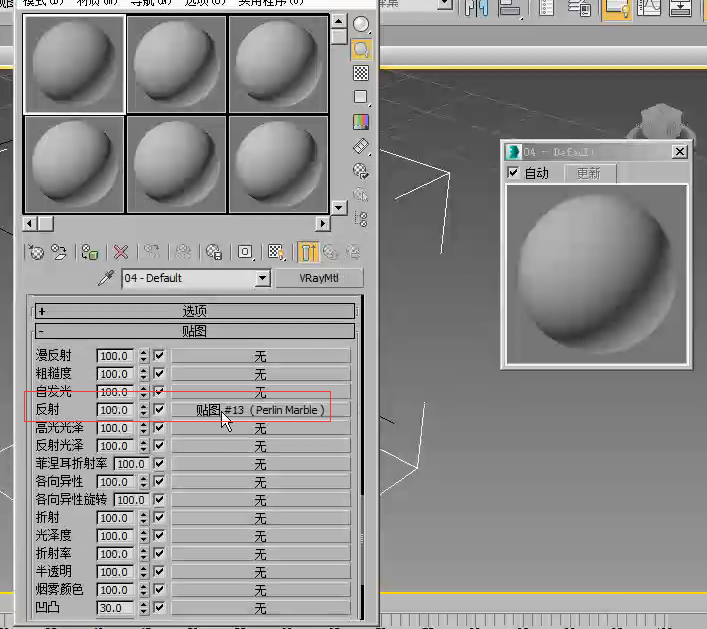Click the 光泽度 amount spinner arrows
The image size is (707, 629).
(x=144, y=536)
